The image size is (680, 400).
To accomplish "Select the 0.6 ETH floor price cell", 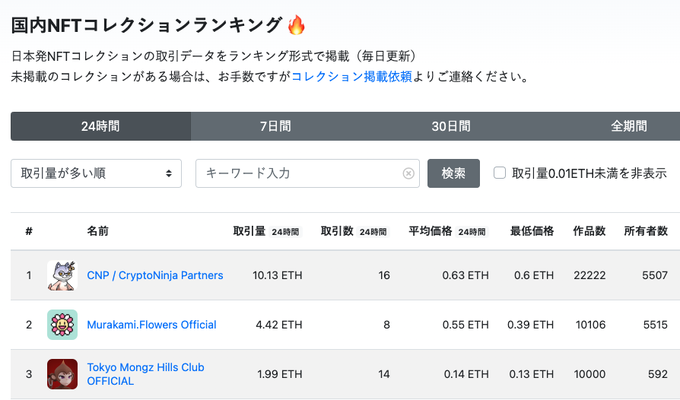I will coord(534,275).
